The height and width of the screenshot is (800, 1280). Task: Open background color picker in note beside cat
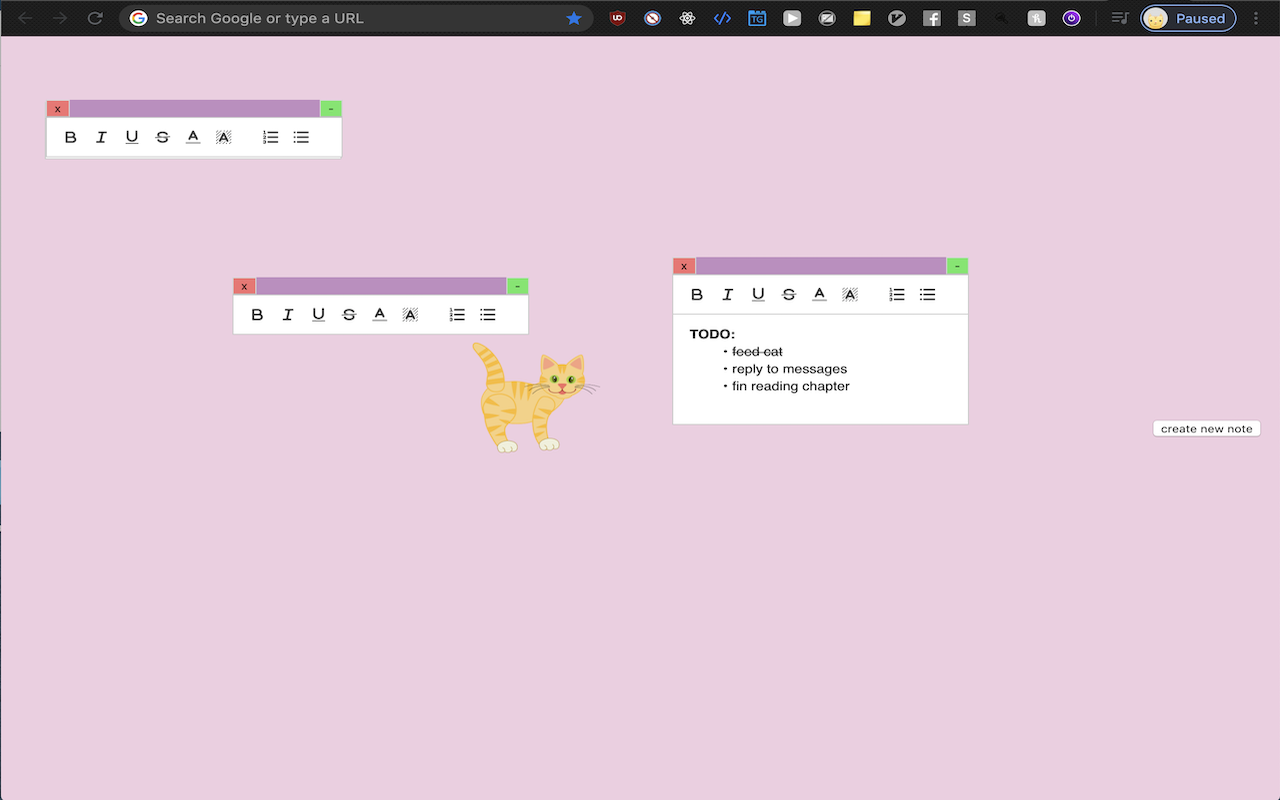410,314
